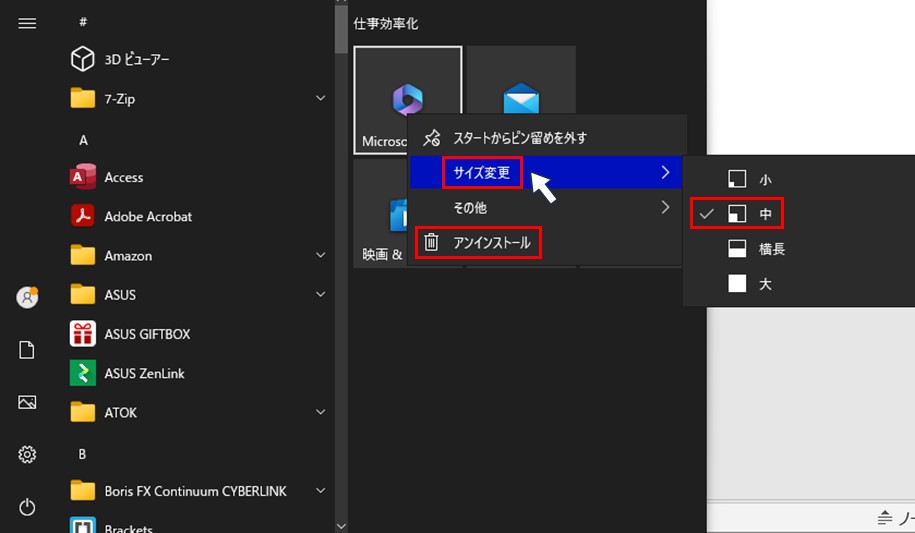
Task: Open the その他 submenu arrow
Action: click(665, 207)
